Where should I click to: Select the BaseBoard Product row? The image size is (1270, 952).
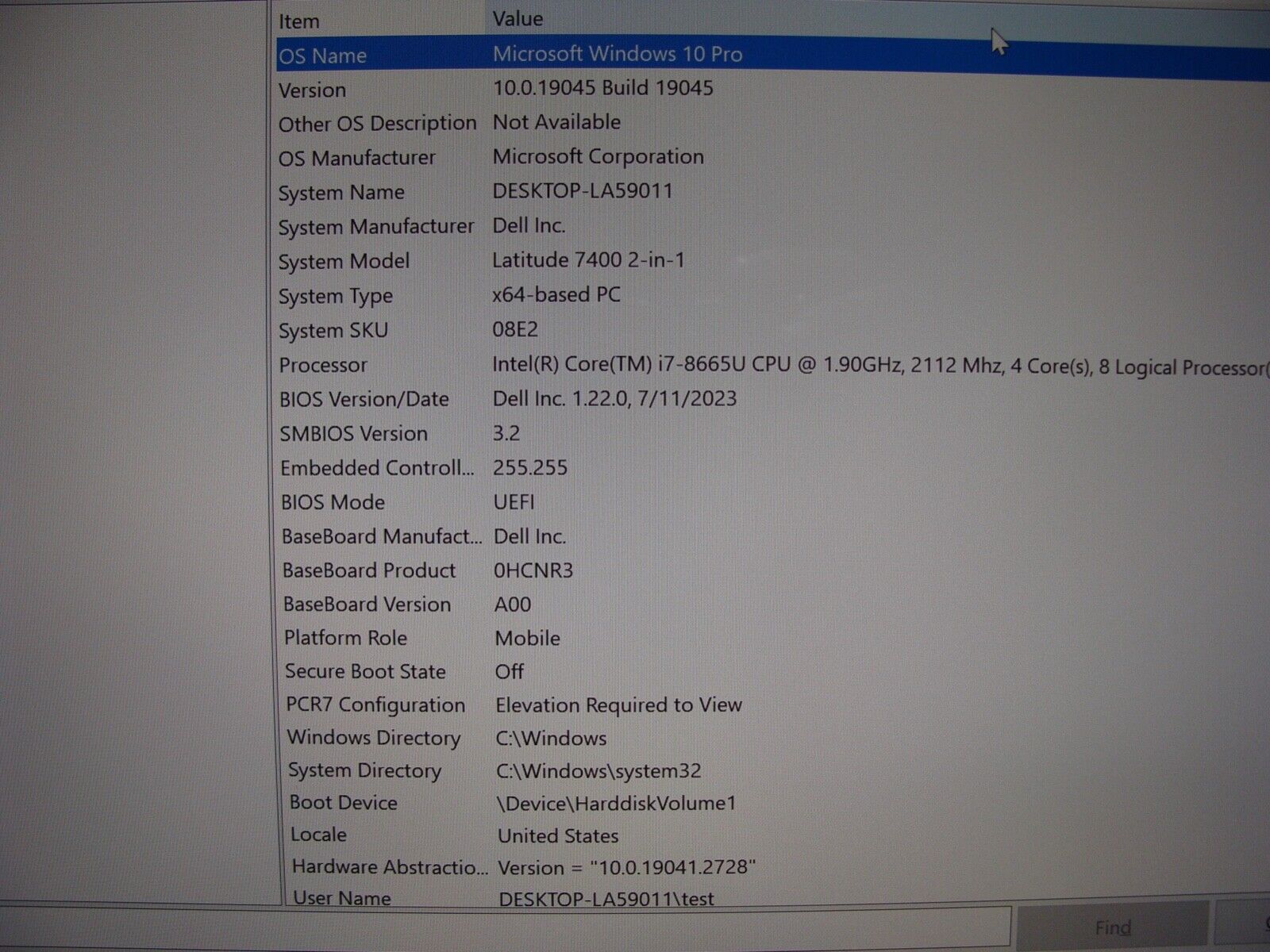click(x=369, y=570)
